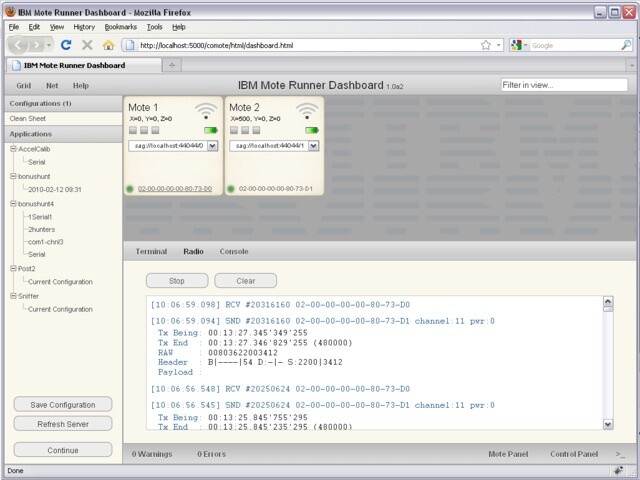This screenshot has width=640, height=480.
Task: Click Mote 2 green status dot
Action: pos(231,189)
